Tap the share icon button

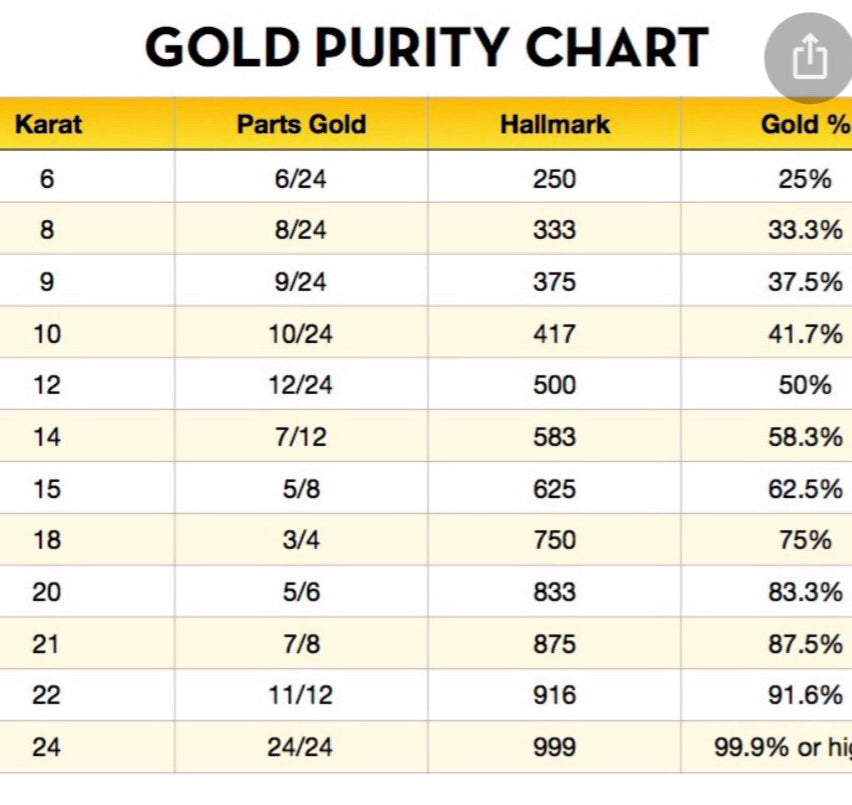pos(810,58)
